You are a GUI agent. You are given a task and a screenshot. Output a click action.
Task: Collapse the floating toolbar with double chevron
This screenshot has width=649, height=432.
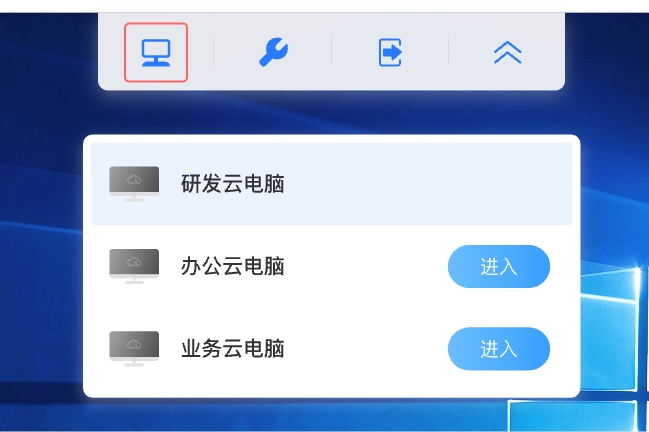coord(507,53)
